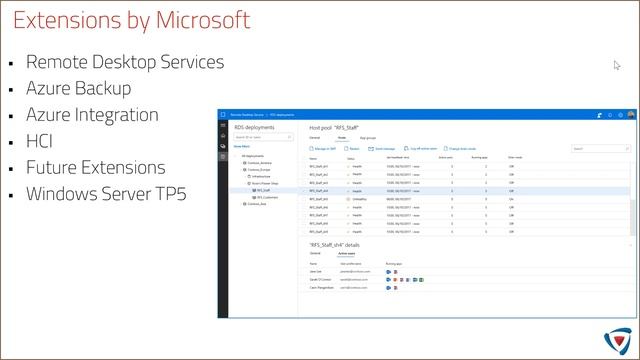Collapse the All deployments tree node

point(235,156)
